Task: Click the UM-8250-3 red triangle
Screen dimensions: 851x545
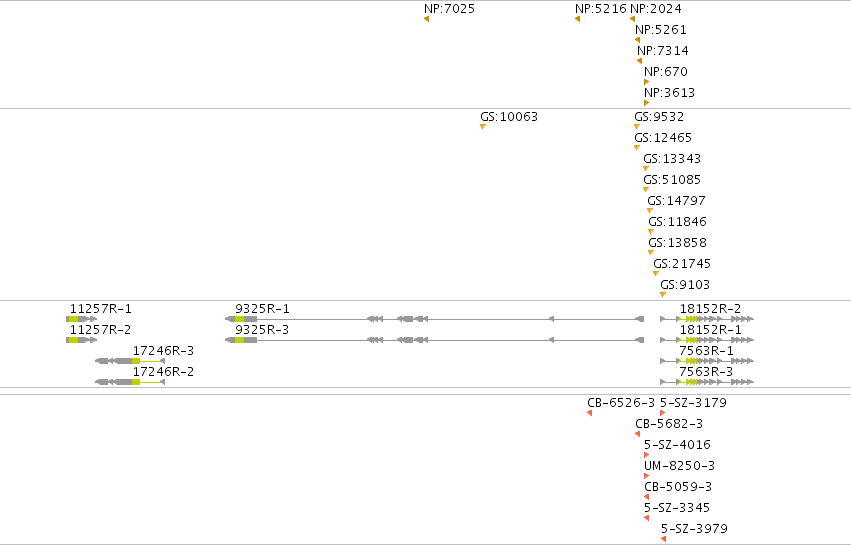Action: pos(646,476)
